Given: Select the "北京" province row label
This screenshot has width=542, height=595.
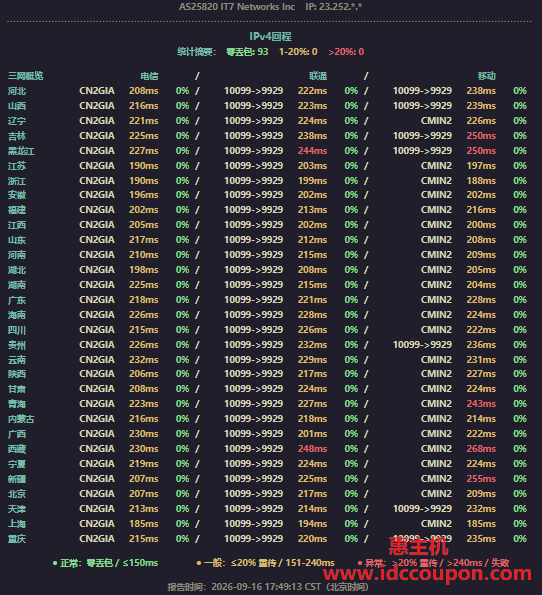Looking at the screenshot, I should click(17, 494).
